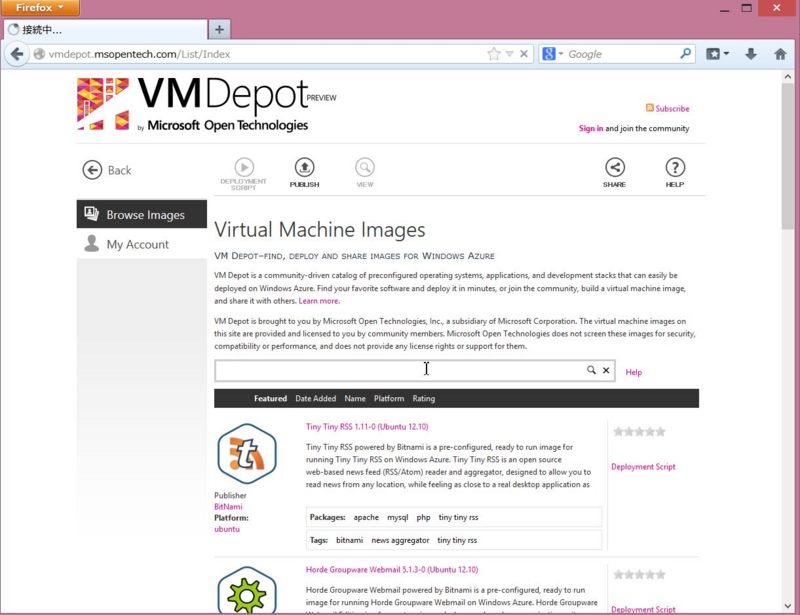Sort images by Rating
800x615 pixels.
point(423,399)
